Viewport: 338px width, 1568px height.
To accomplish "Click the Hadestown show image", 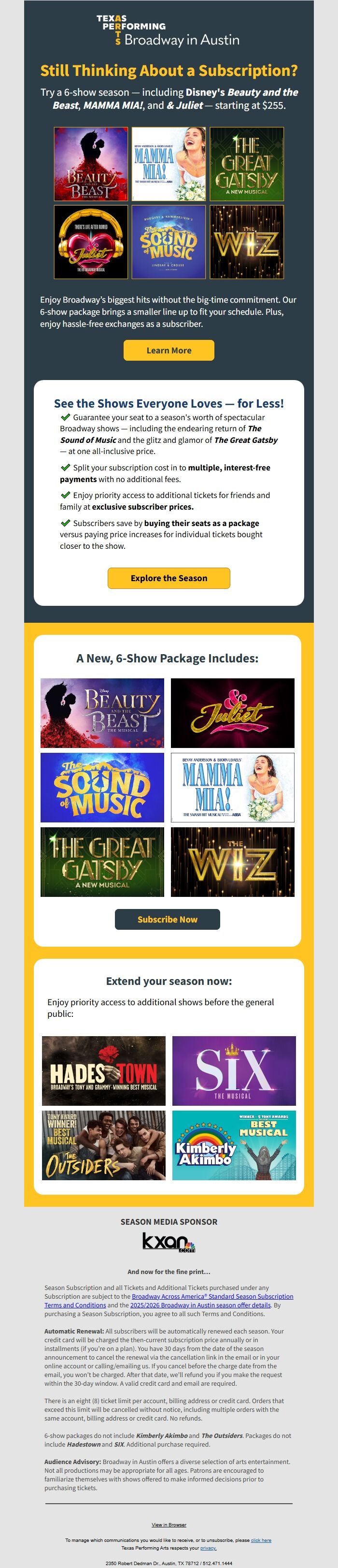I will pos(103,1070).
